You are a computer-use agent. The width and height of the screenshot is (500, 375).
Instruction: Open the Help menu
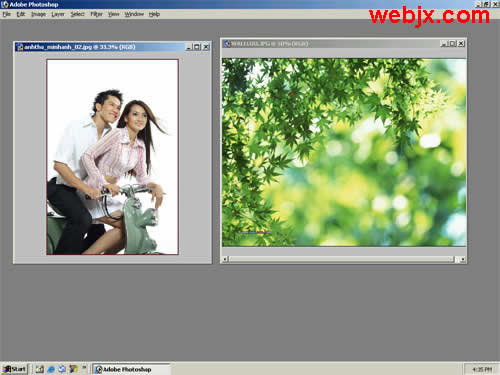tap(154, 14)
